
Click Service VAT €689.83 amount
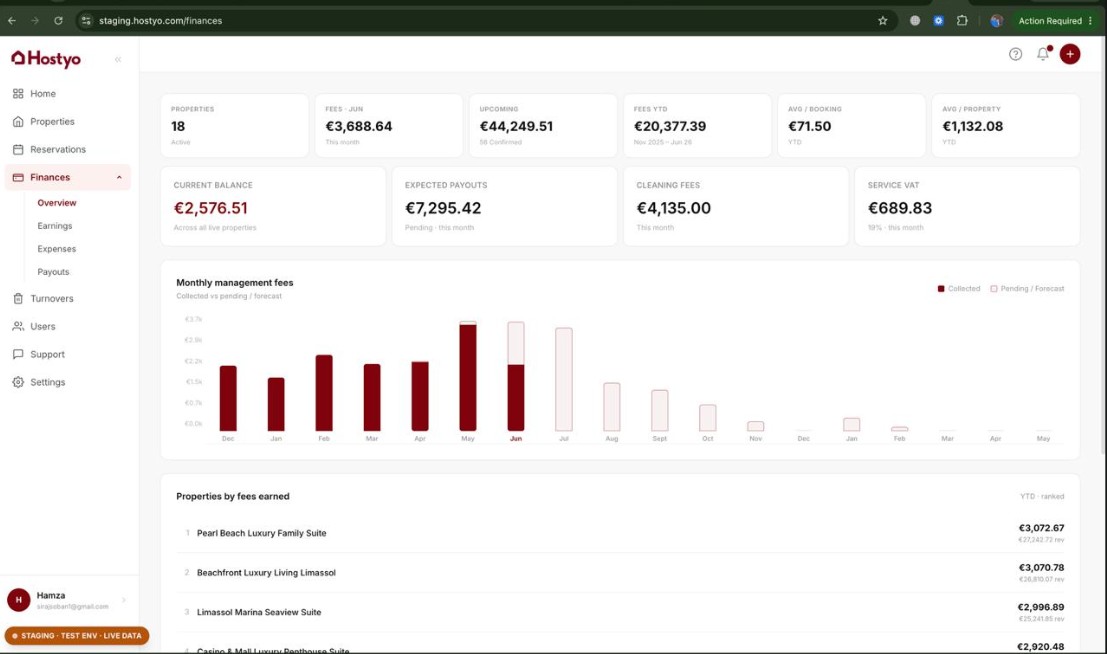click(x=899, y=208)
